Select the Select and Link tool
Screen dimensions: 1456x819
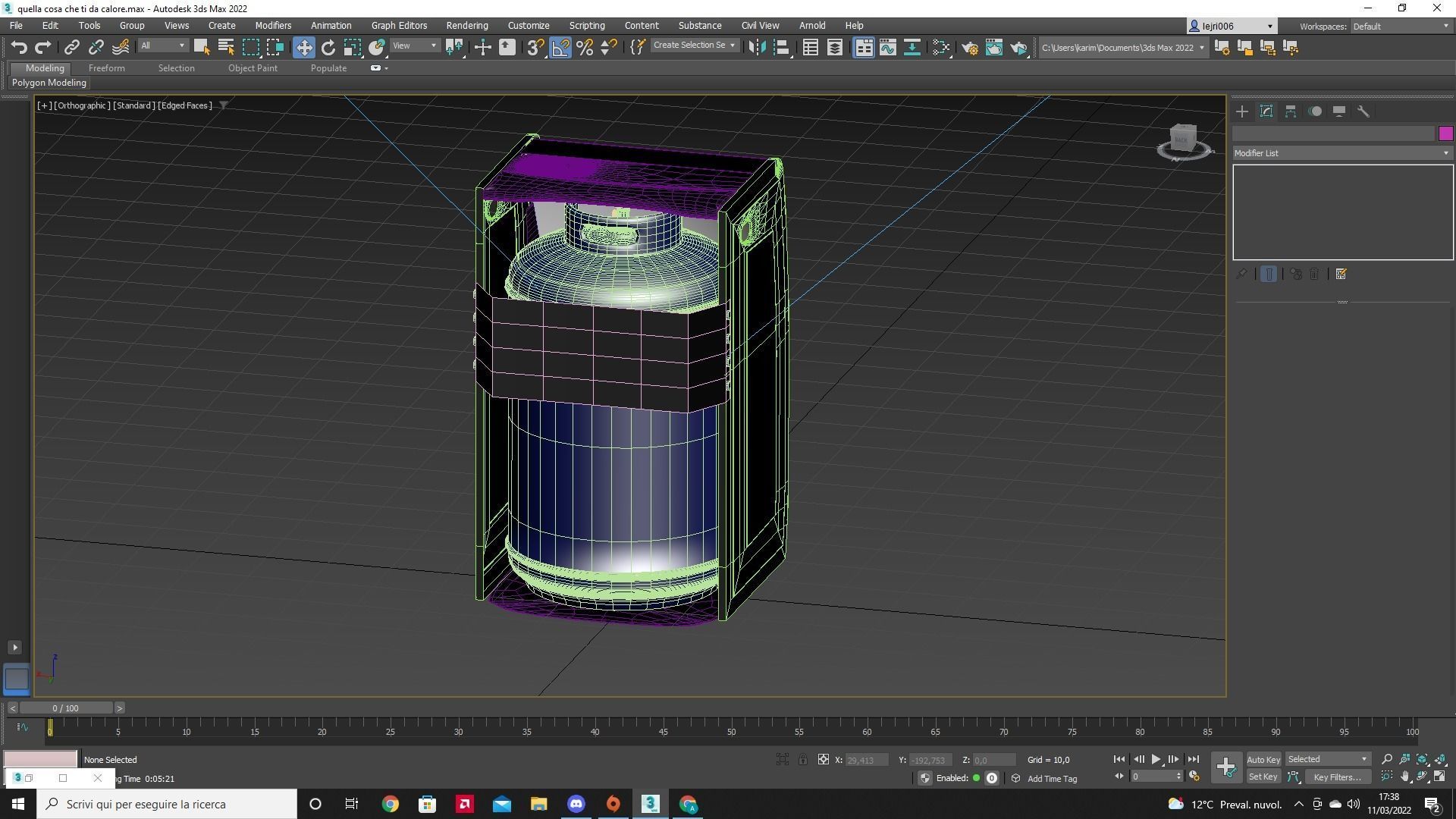(x=71, y=47)
